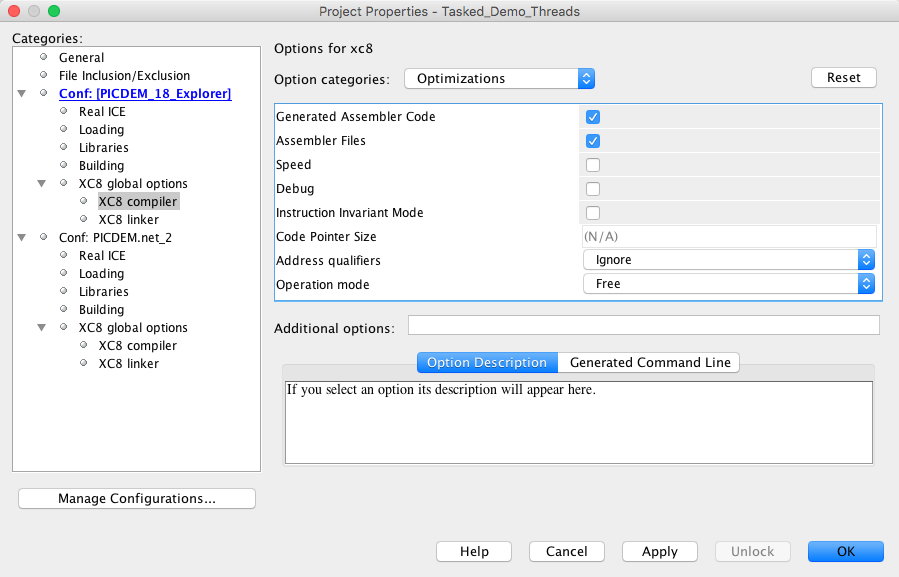Enable Debug optimization checkbox
The height and width of the screenshot is (577, 899).
tap(593, 189)
